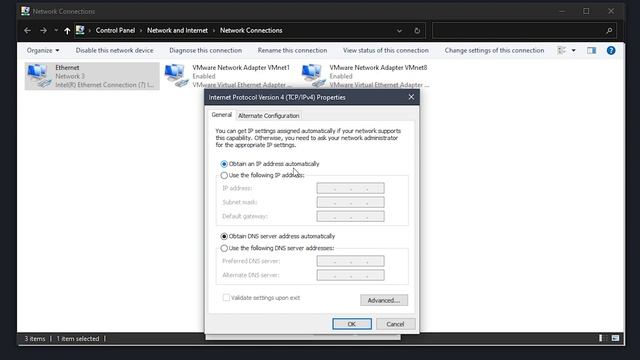640x360 pixels.
Task: Open the Organize menu
Action: tap(43, 51)
